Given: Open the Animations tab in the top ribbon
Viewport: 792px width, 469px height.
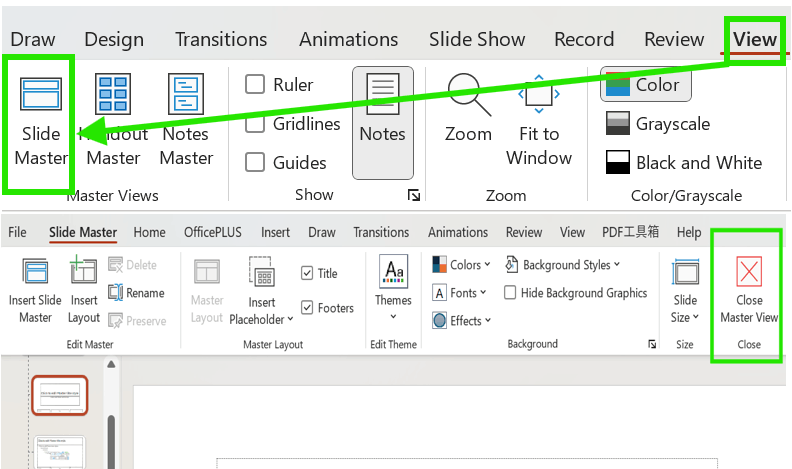Looking at the screenshot, I should point(349,39).
